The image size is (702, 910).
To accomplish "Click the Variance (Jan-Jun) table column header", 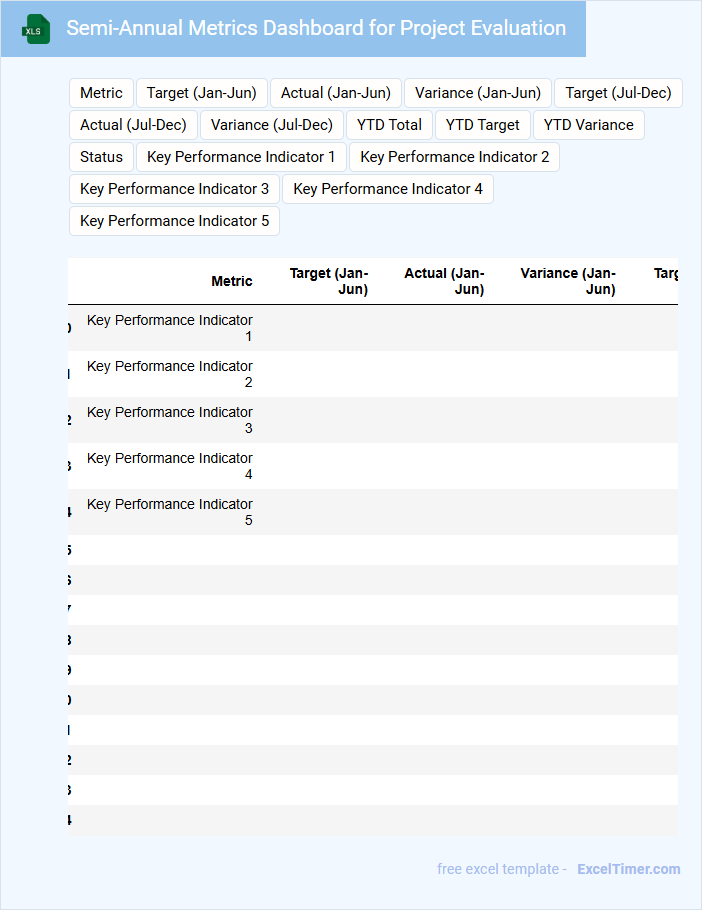I will coord(568,281).
